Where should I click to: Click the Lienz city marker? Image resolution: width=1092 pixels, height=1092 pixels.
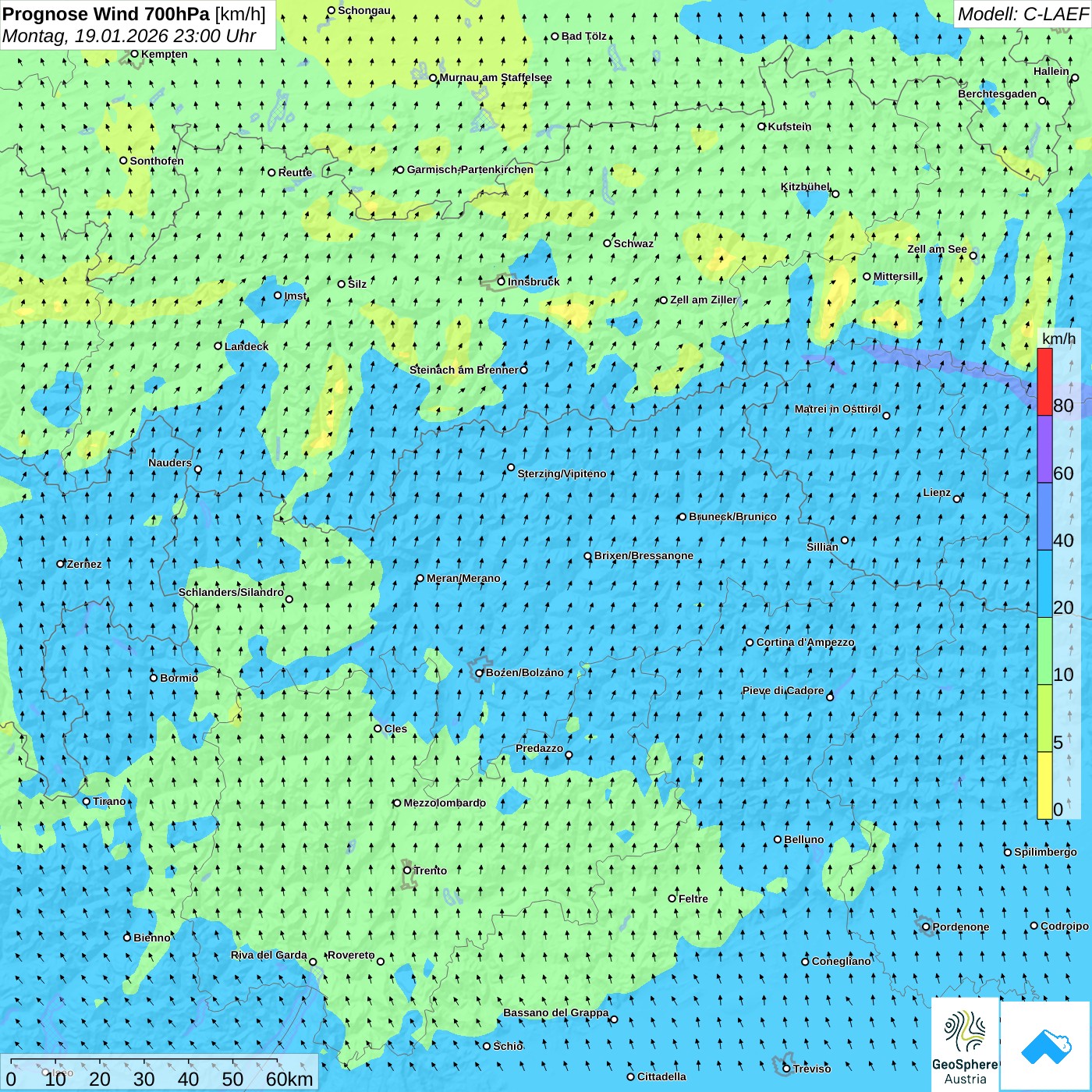pos(957,499)
